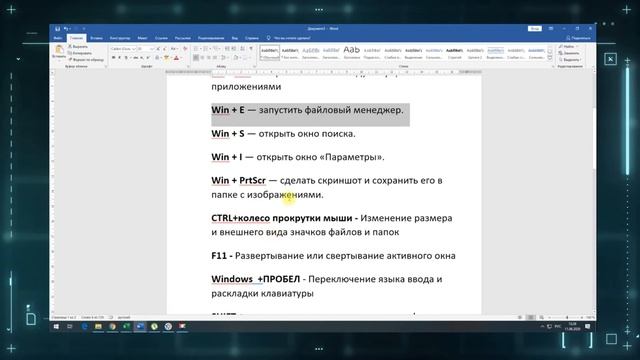
Task: Open File Explorer from the taskbar
Action: click(98, 327)
